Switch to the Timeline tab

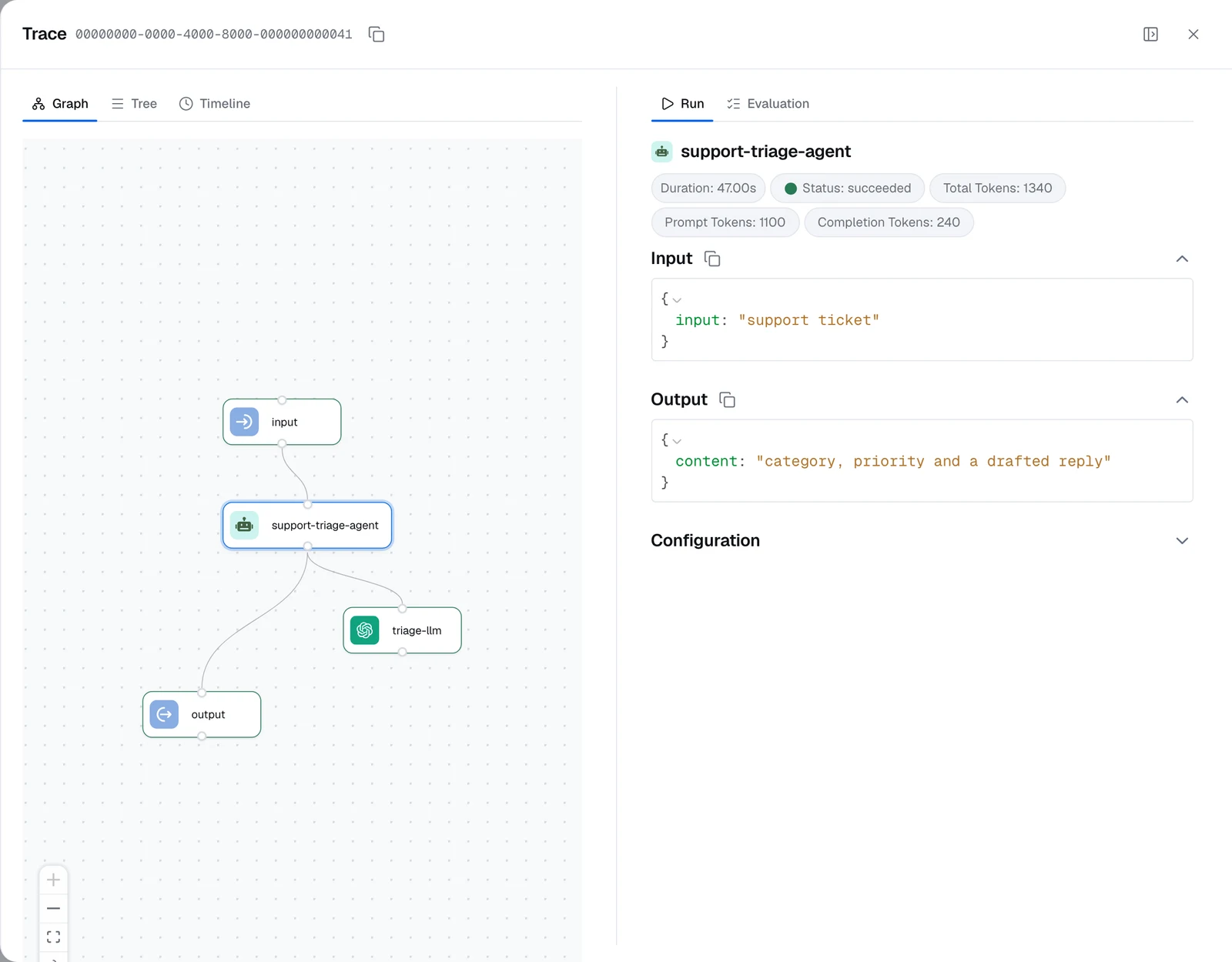click(215, 103)
